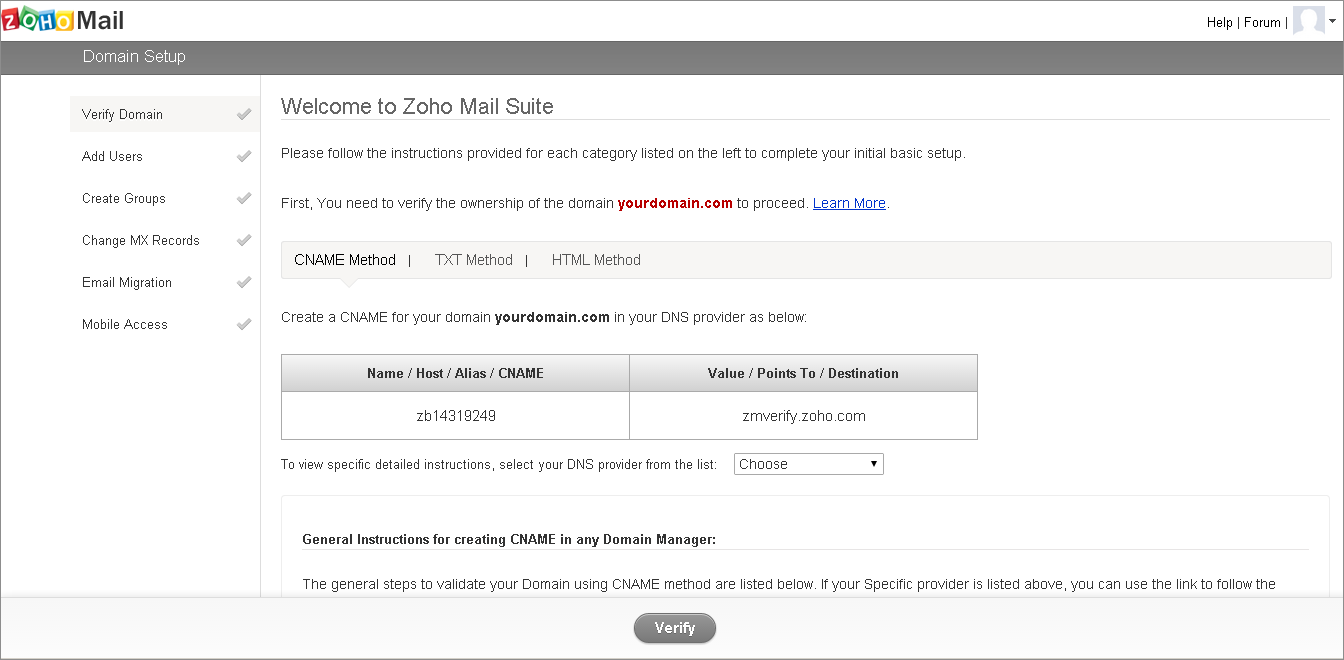Screen dimensions: 1344x660
Task: Click the checkmark beside Create Groups
Action: point(243,198)
